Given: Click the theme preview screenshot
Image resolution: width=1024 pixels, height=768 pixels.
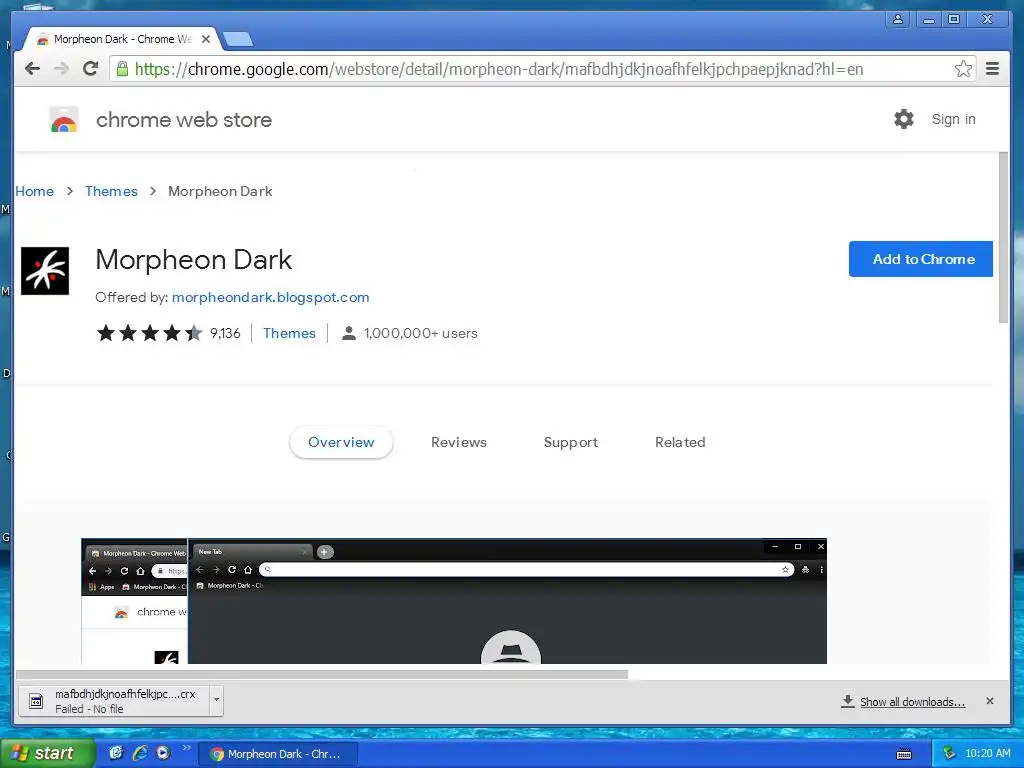Looking at the screenshot, I should (454, 601).
